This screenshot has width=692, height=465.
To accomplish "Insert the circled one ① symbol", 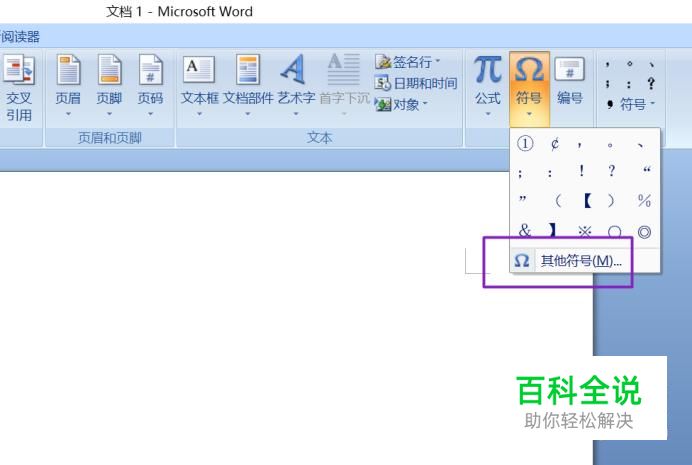I will [525, 143].
